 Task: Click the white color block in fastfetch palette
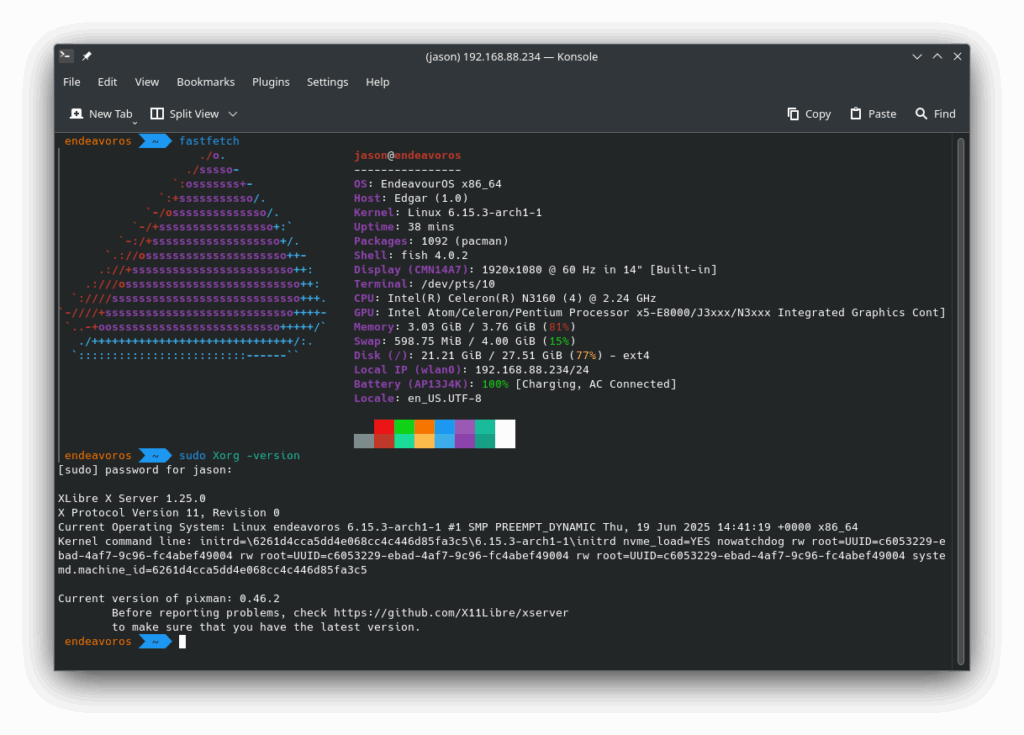pyautogui.click(x=505, y=434)
